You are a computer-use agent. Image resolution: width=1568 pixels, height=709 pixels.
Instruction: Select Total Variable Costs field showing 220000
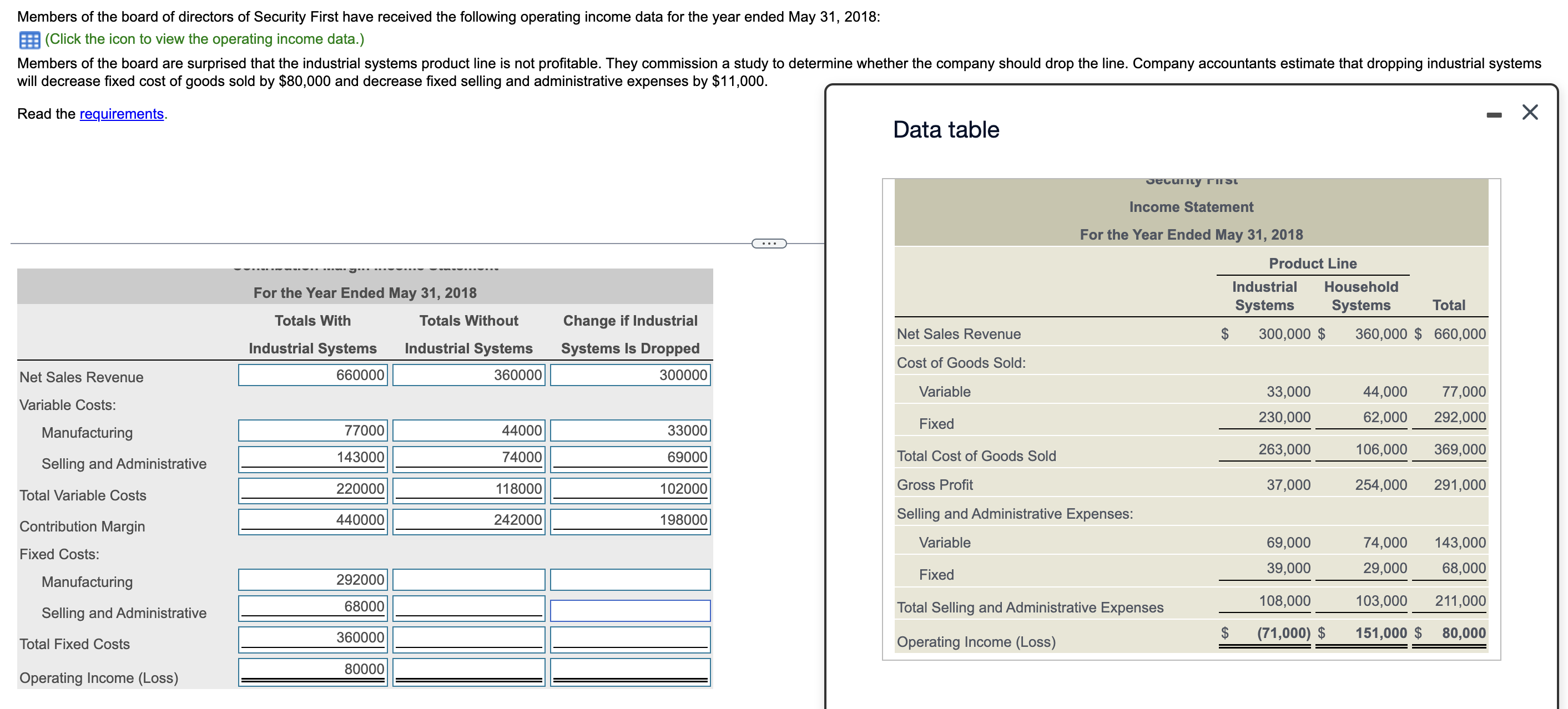pyautogui.click(x=313, y=490)
